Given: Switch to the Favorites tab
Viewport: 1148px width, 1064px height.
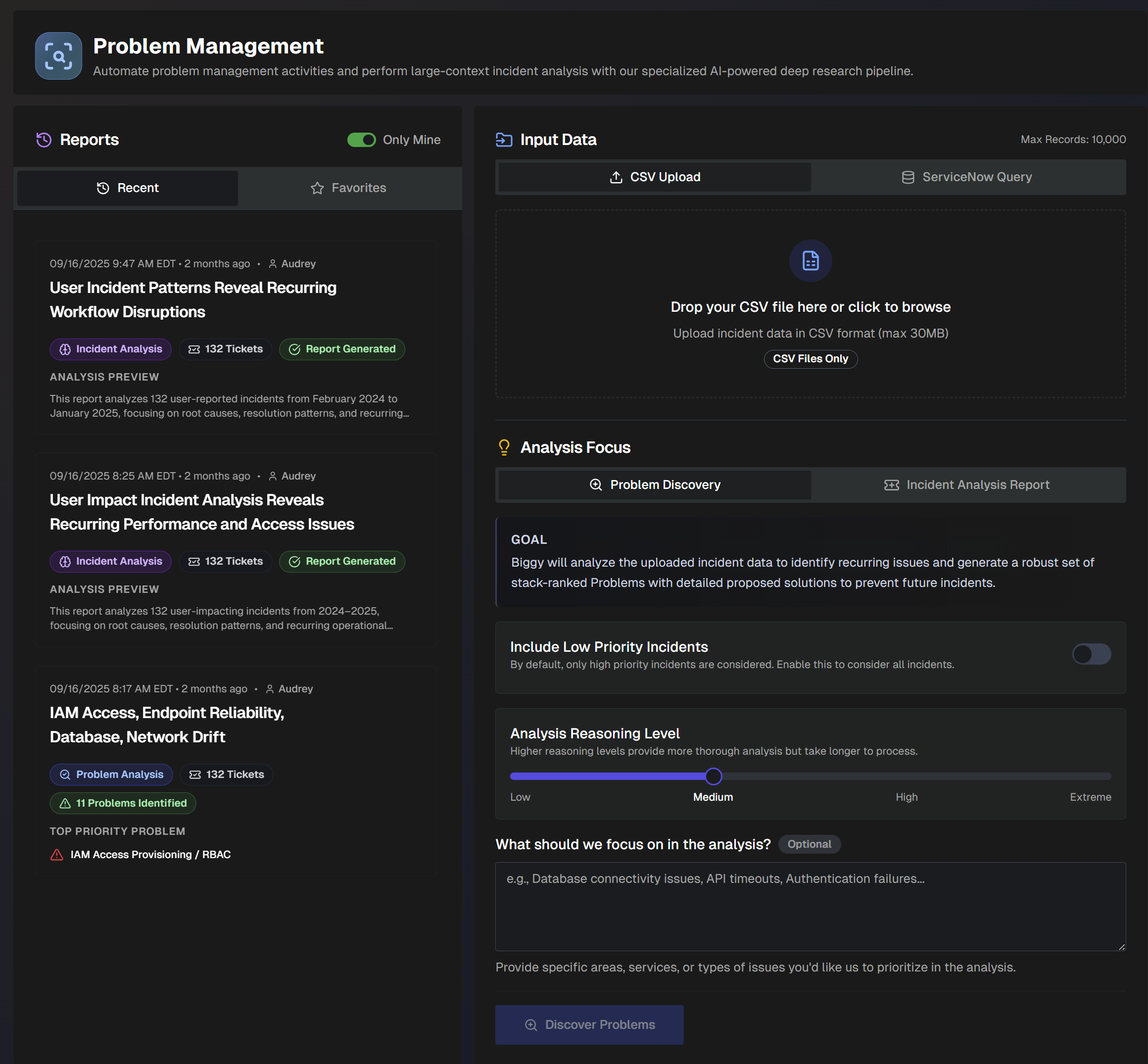Looking at the screenshot, I should click(x=349, y=188).
